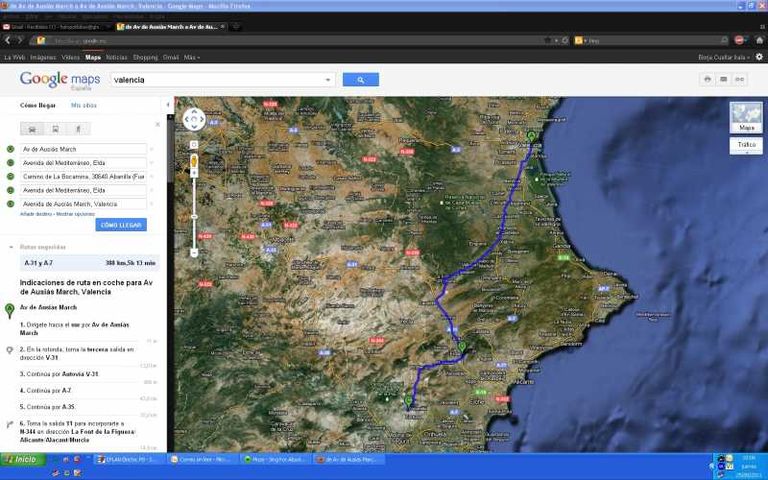Select the public transit mode icon
The height and width of the screenshot is (480, 768).
tap(55, 129)
